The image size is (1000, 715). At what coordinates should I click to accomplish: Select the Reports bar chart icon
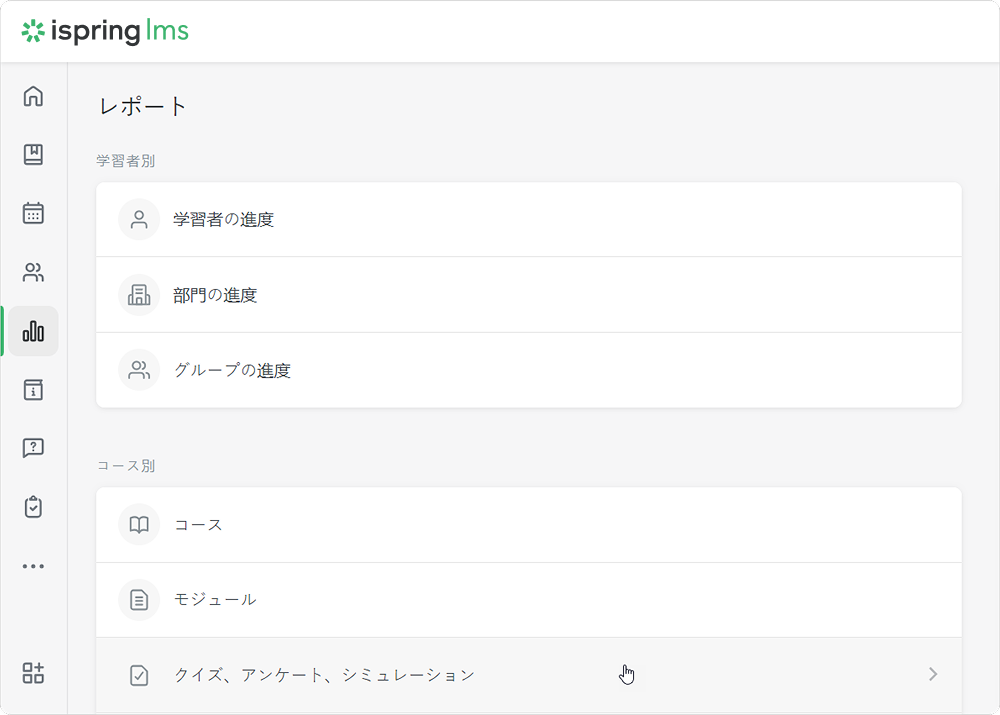pos(33,331)
